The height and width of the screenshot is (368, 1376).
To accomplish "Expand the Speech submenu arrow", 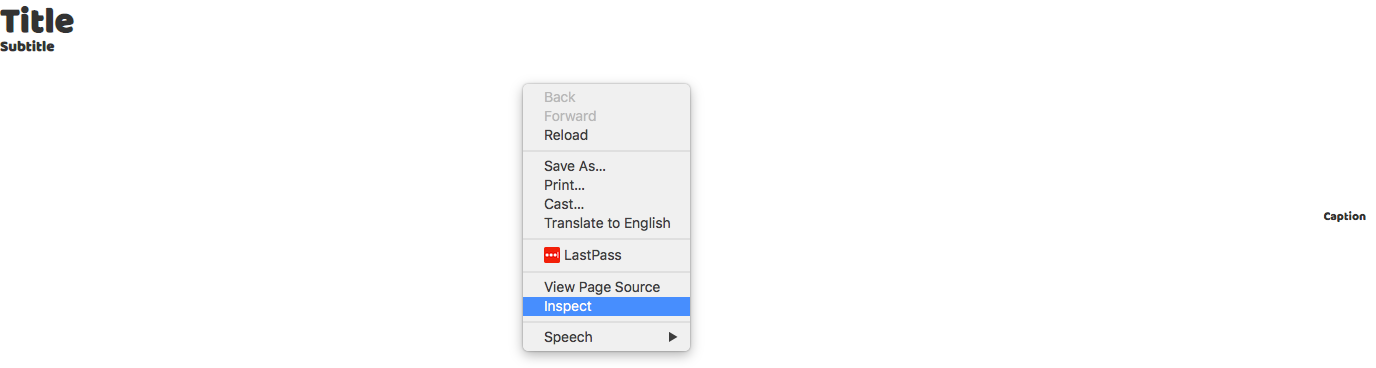I will (x=673, y=337).
